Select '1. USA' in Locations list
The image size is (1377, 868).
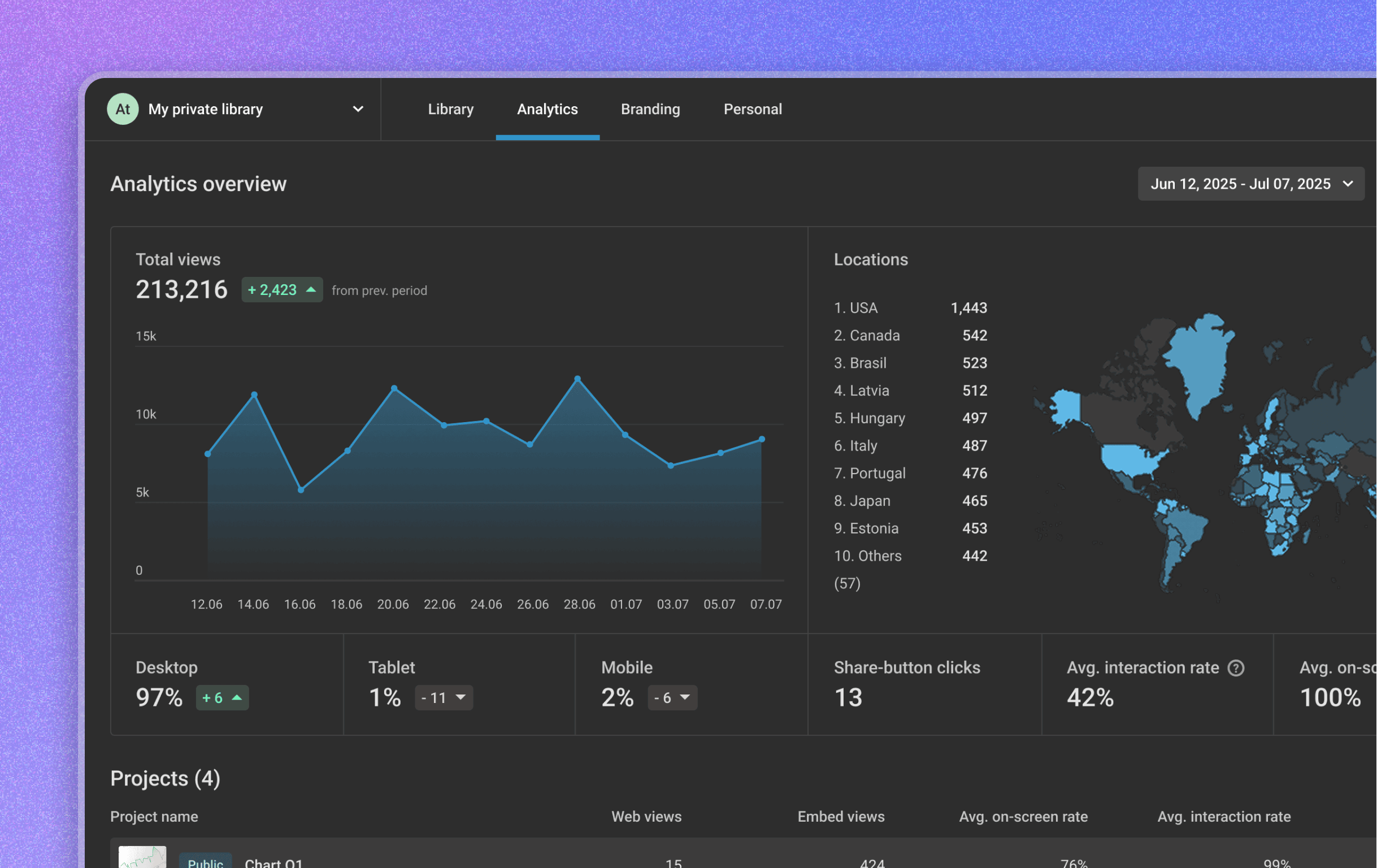point(910,307)
